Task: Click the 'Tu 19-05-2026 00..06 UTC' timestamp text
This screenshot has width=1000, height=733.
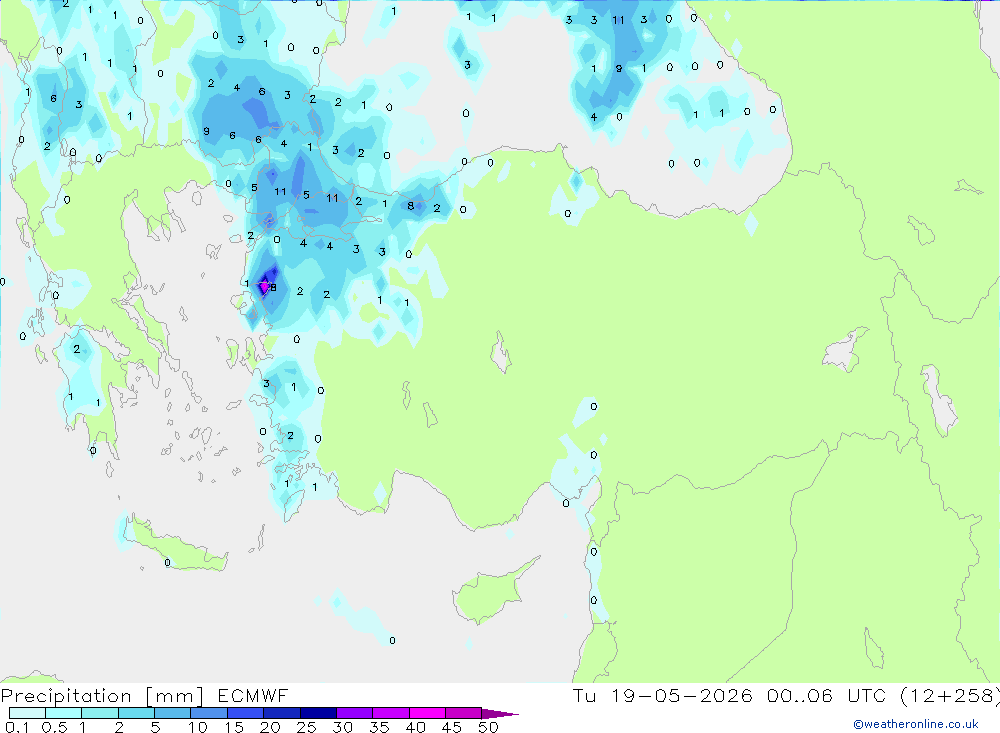Action: [729, 695]
